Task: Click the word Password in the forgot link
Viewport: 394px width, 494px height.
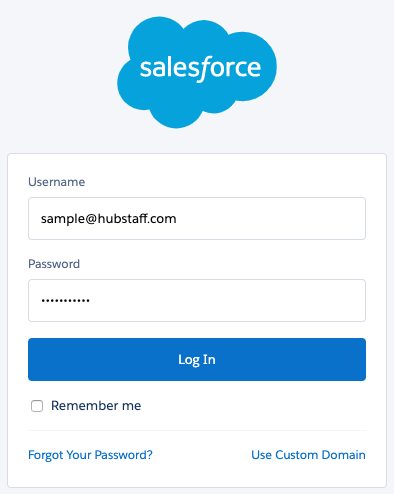Action: 124,455
